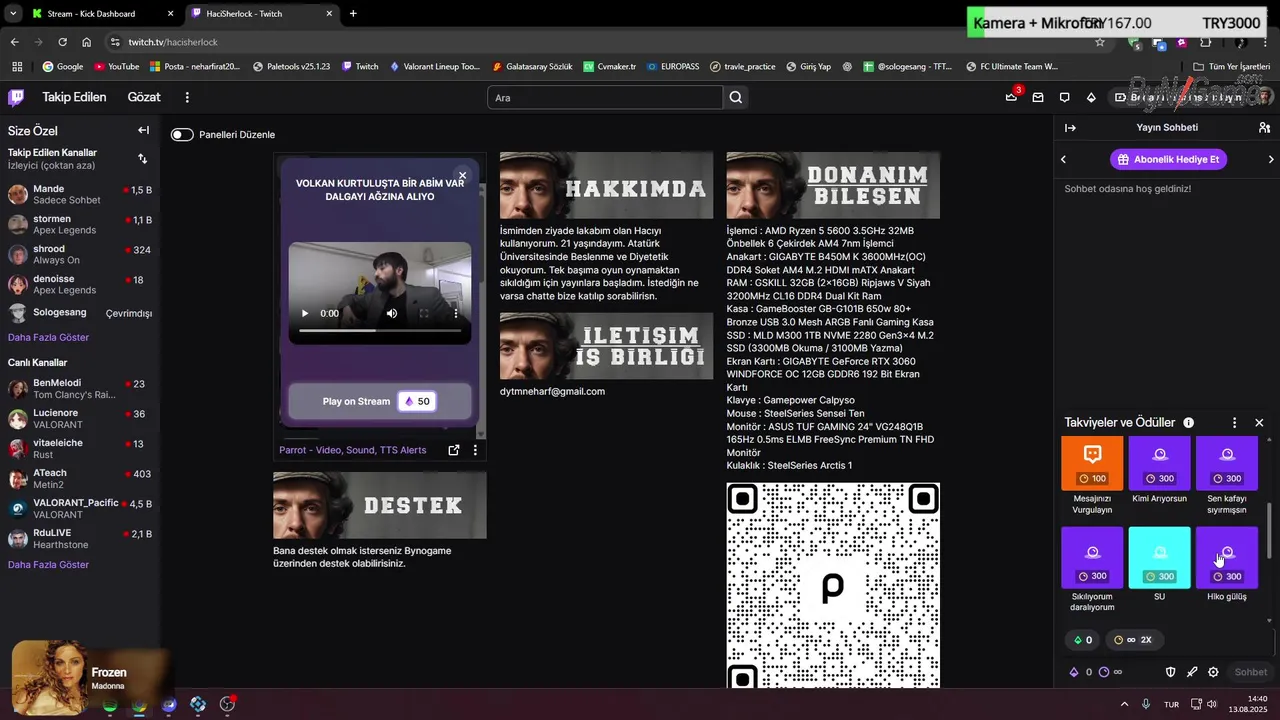Click the disabled Sohbet send button
This screenshot has height=720, width=1280.
pos(1250,672)
